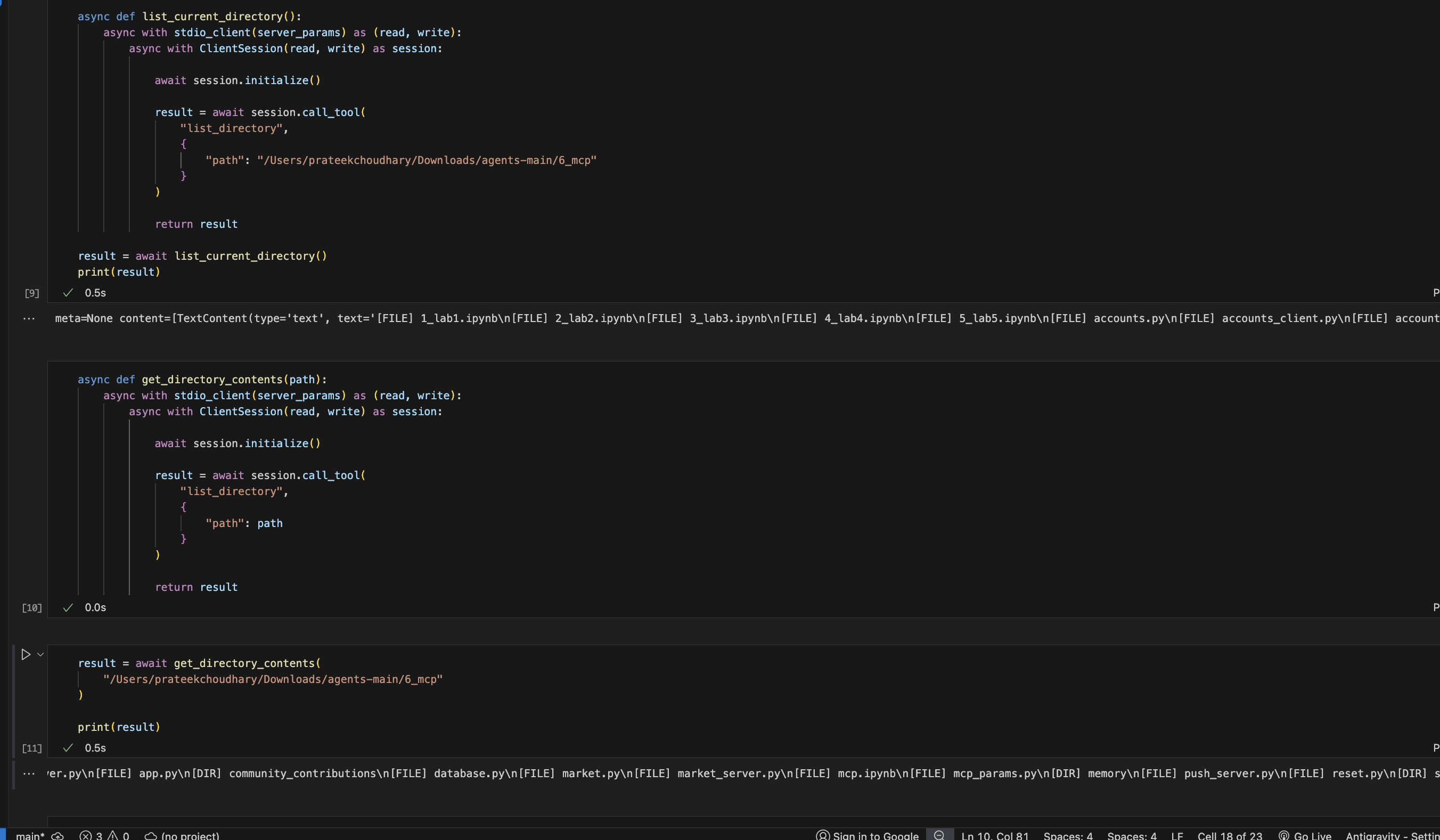This screenshot has height=840, width=1440.
Task: Click Spaces: 4 next to Ln 10, Col 81
Action: (x=1068, y=835)
